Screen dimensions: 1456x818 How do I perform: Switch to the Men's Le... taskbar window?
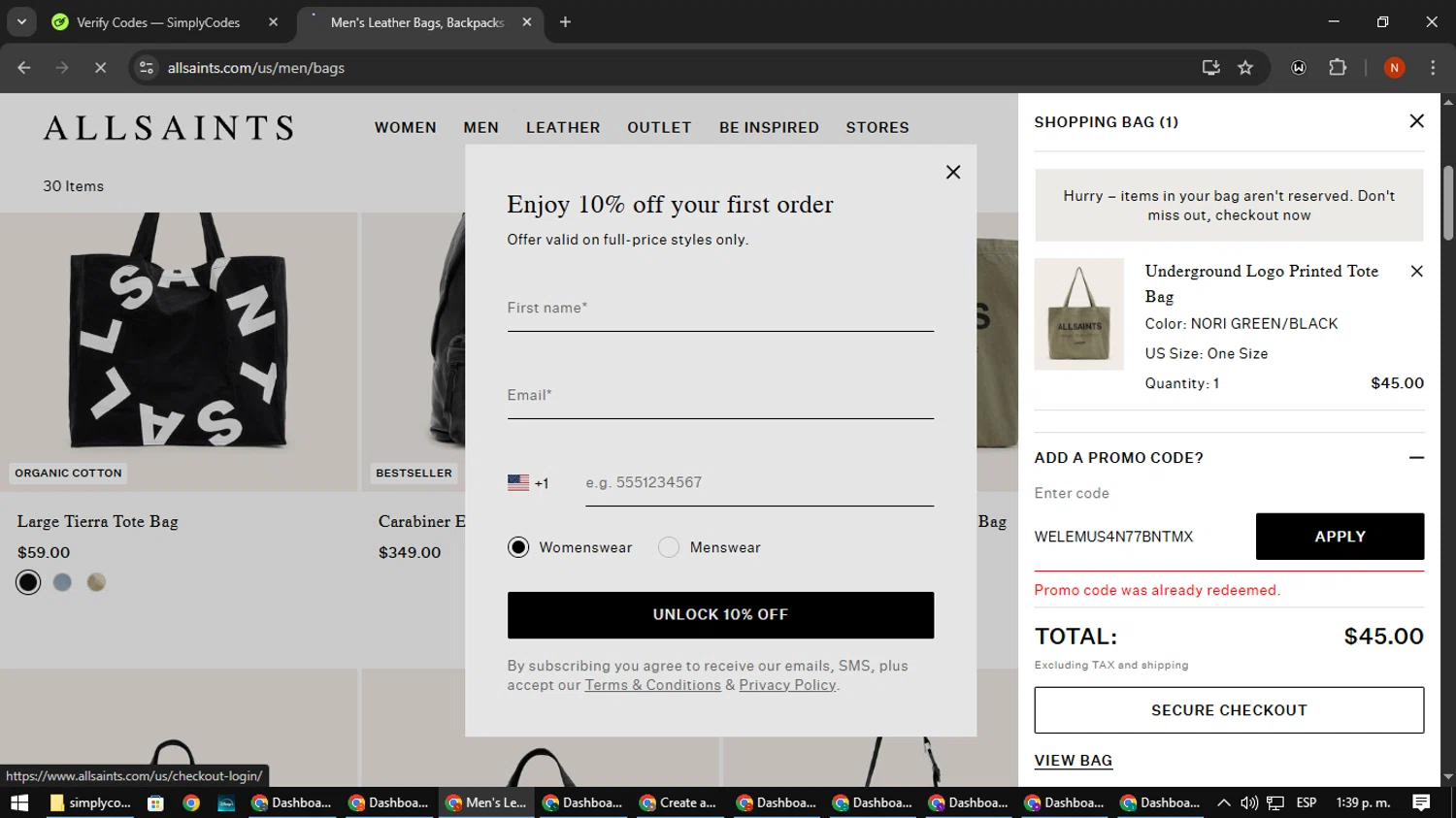pos(485,802)
